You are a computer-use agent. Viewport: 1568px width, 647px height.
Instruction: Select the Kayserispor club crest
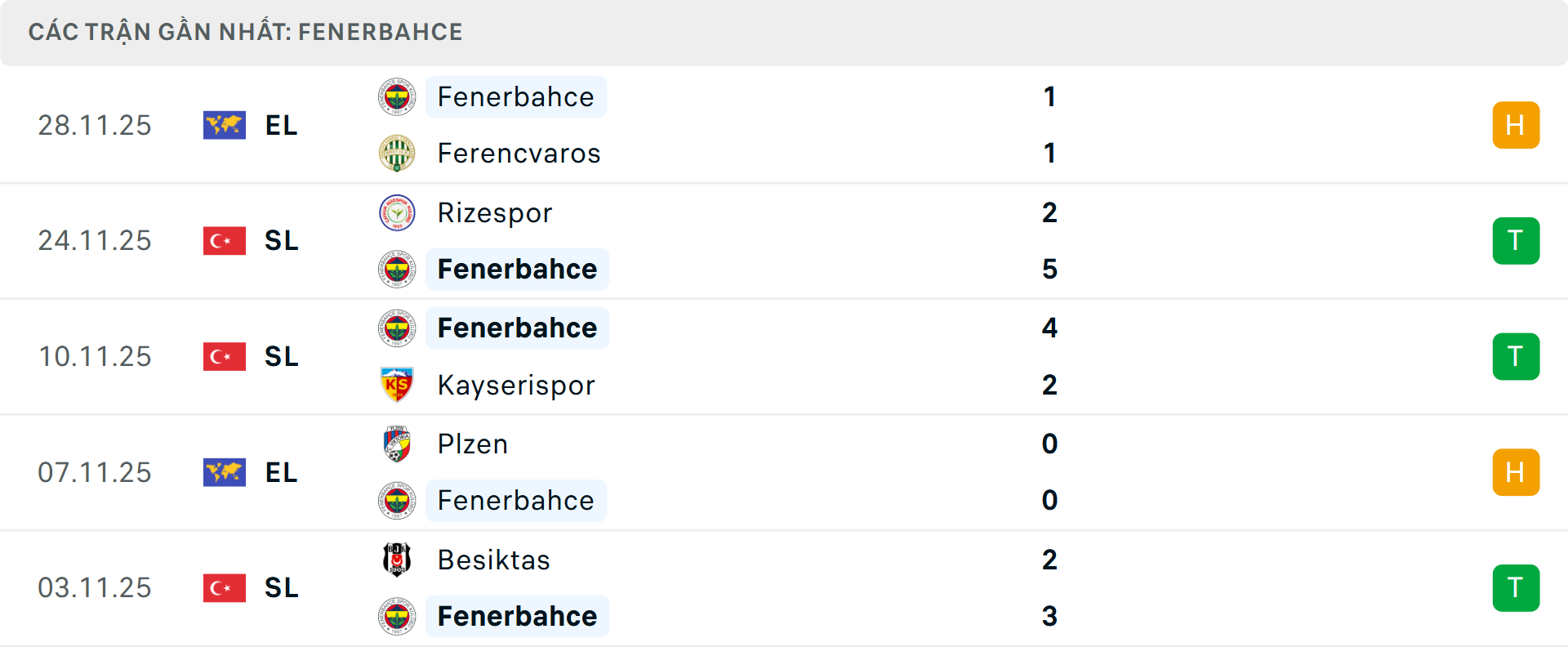click(x=397, y=385)
